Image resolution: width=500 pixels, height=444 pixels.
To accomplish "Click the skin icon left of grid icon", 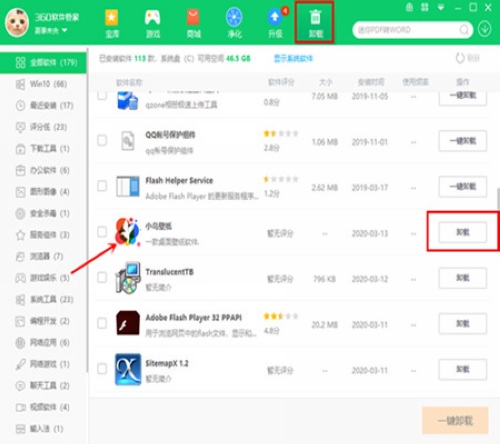I will click(x=409, y=7).
